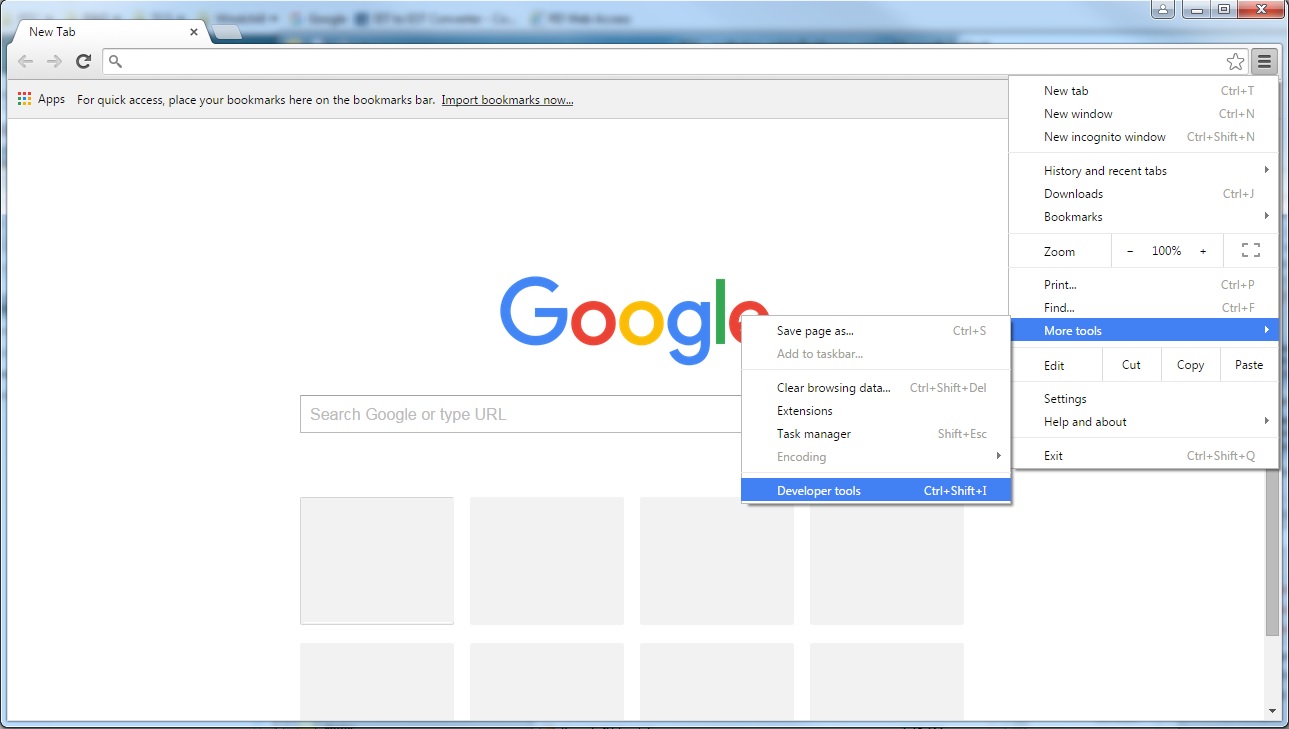Reload the page with the refresh icon
Viewport: 1289px width, 729px height.
(x=84, y=62)
